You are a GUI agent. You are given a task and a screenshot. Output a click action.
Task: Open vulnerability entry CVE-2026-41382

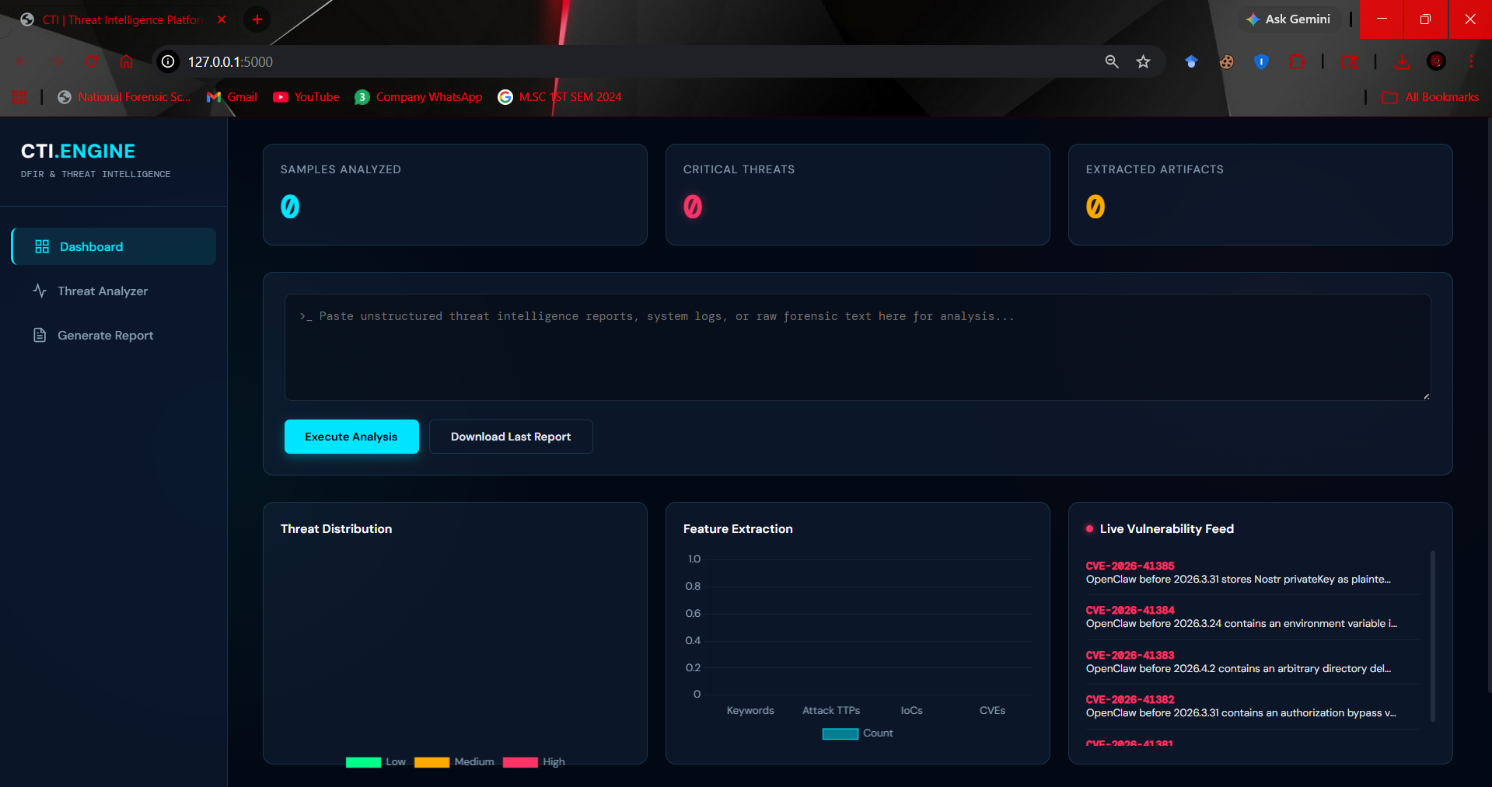[x=1252, y=706]
